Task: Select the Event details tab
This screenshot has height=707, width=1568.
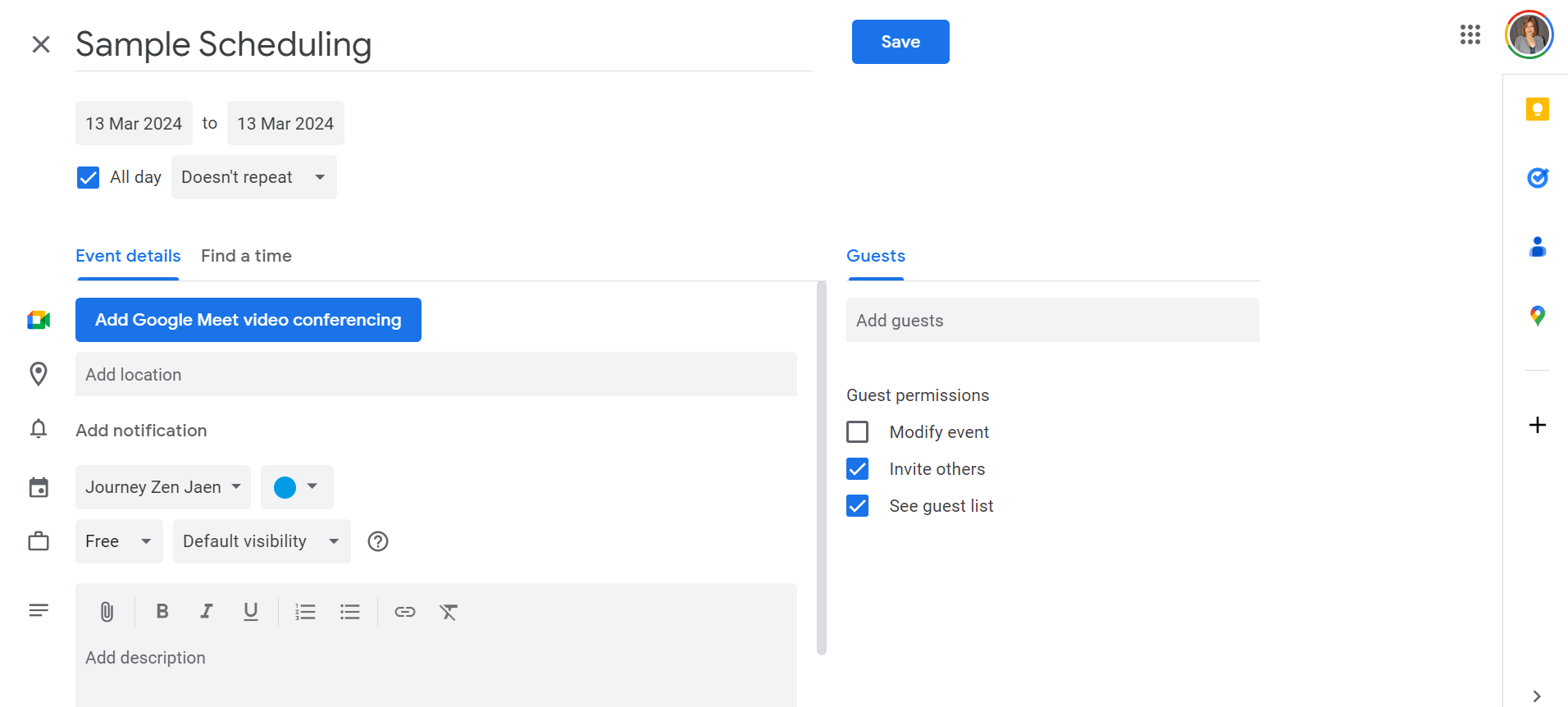Action: 128,256
